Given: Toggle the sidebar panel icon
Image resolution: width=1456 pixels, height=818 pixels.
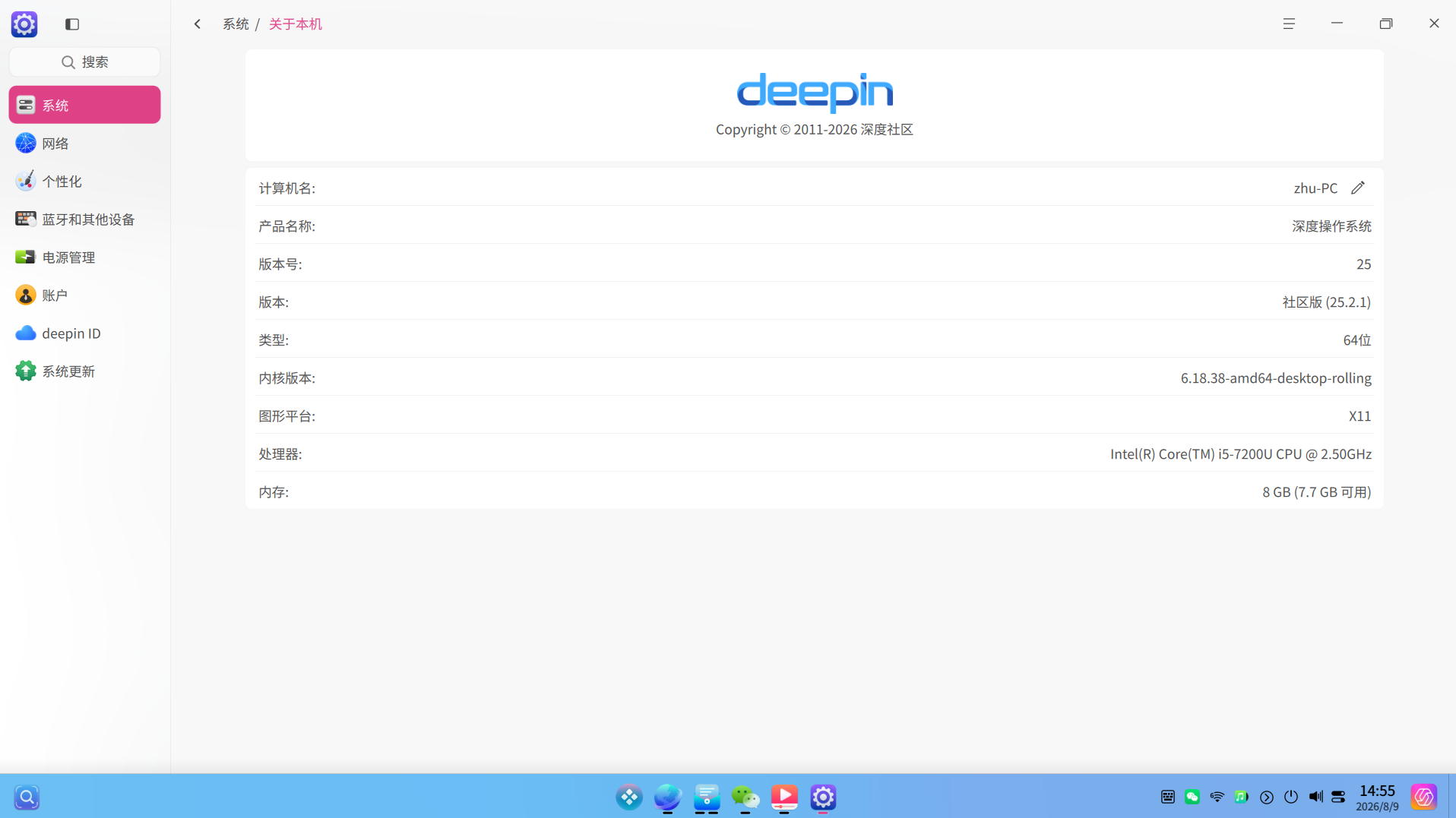Looking at the screenshot, I should (72, 24).
